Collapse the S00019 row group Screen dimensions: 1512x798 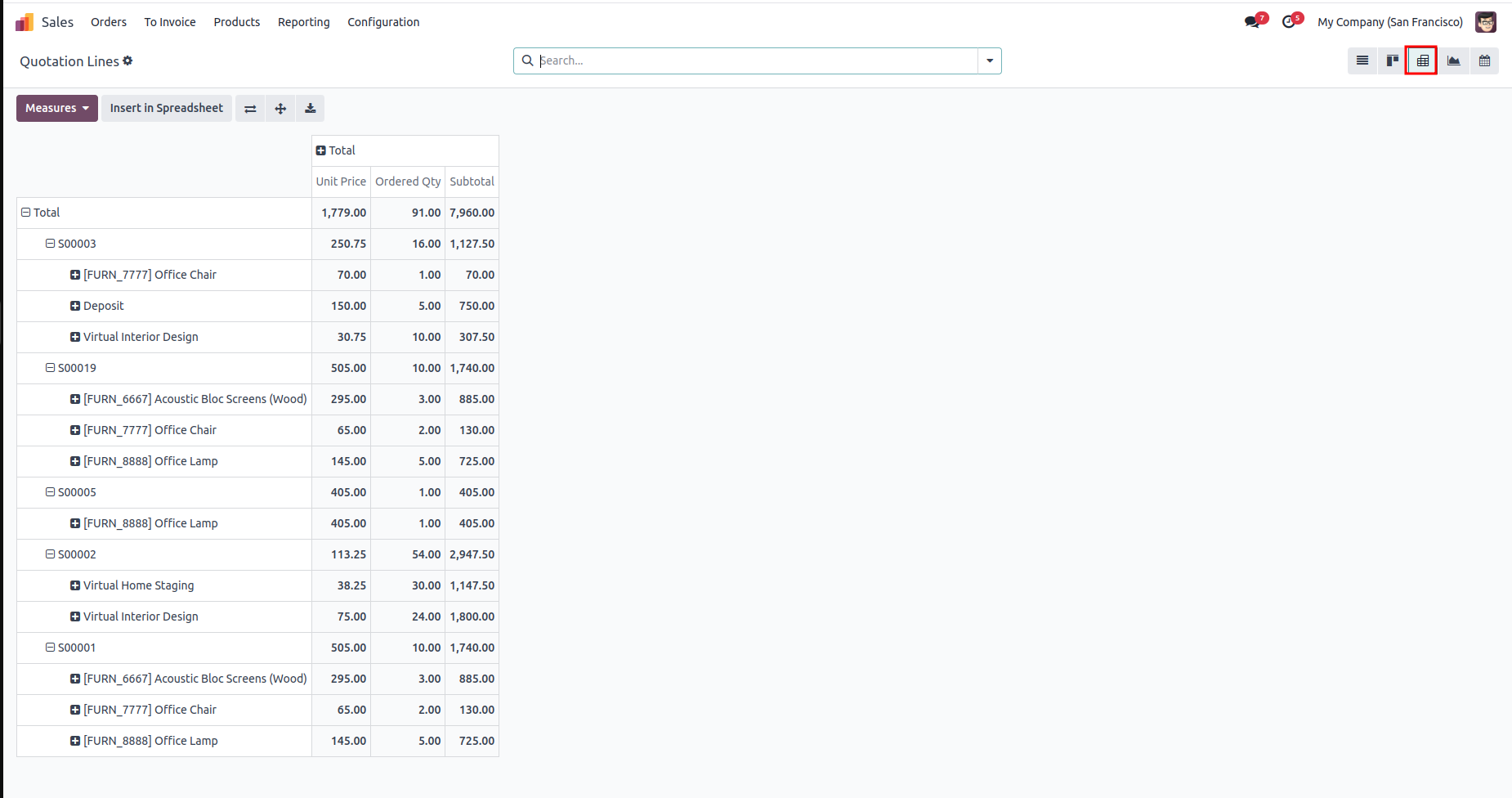[x=51, y=368]
